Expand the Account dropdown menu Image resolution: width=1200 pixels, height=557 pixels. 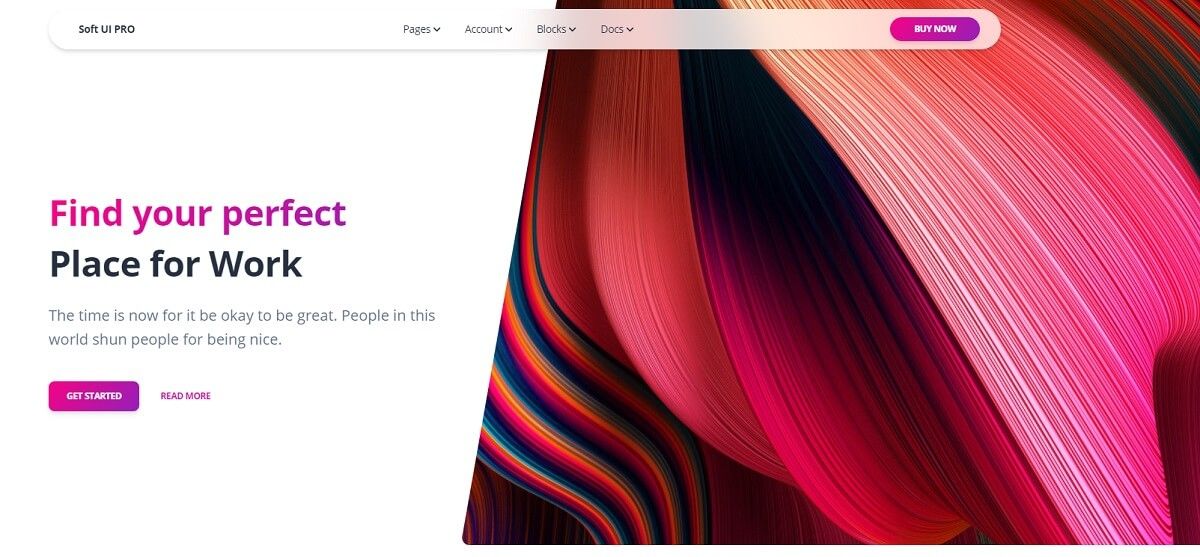[488, 29]
